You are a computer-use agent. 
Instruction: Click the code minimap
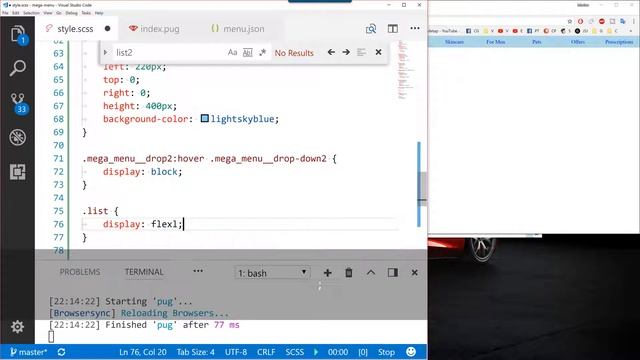406,69
